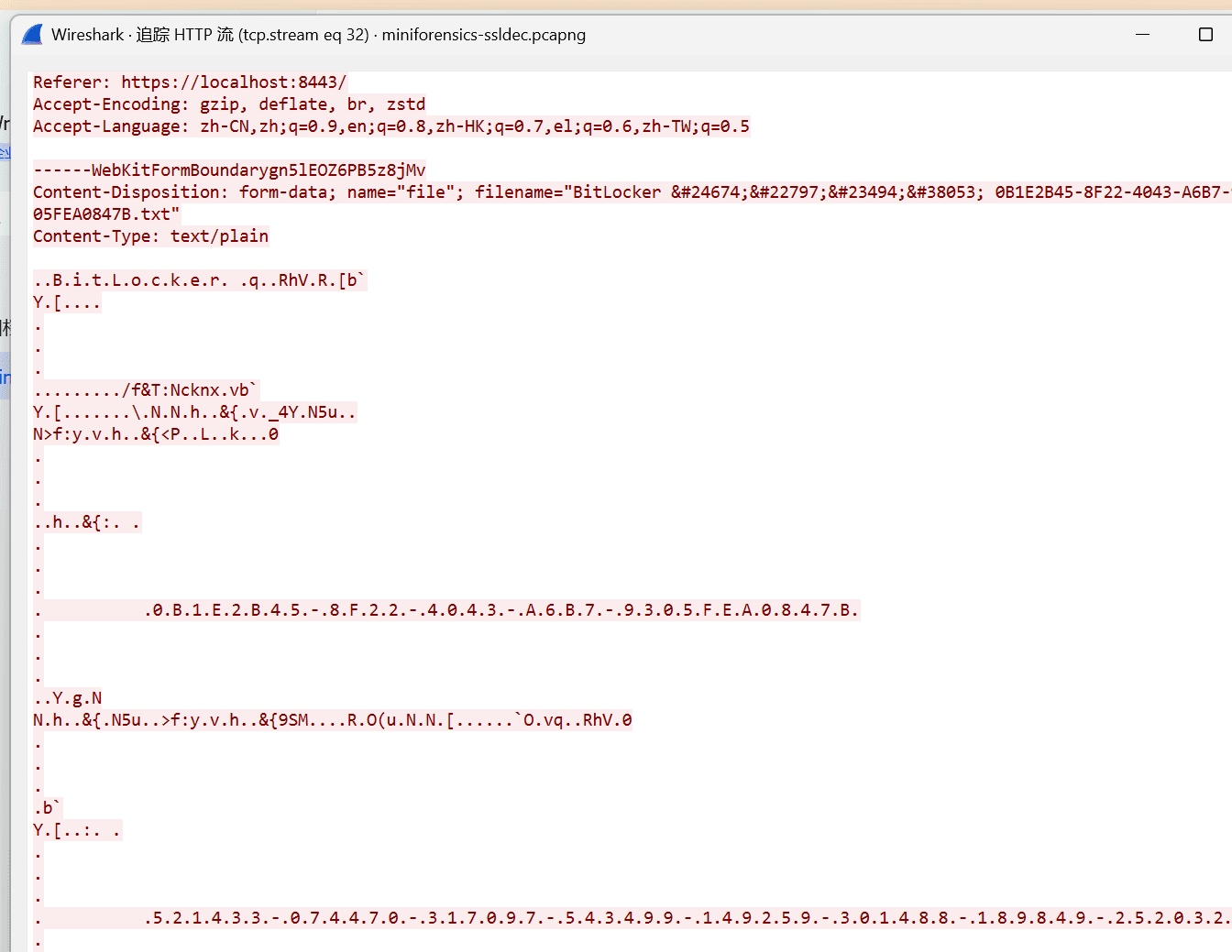The width and height of the screenshot is (1232, 952).
Task: Click the 05FEA0847B.txt filename continuation line
Action: [x=106, y=214]
